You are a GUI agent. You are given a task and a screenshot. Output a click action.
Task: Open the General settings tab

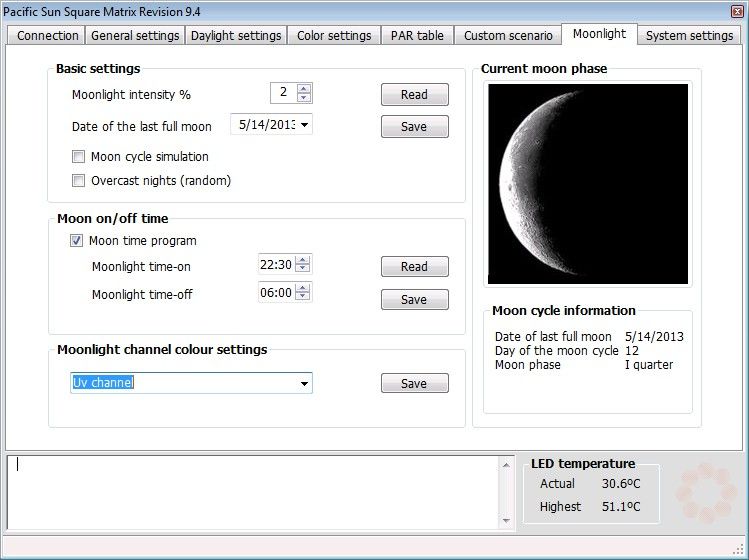tap(135, 36)
